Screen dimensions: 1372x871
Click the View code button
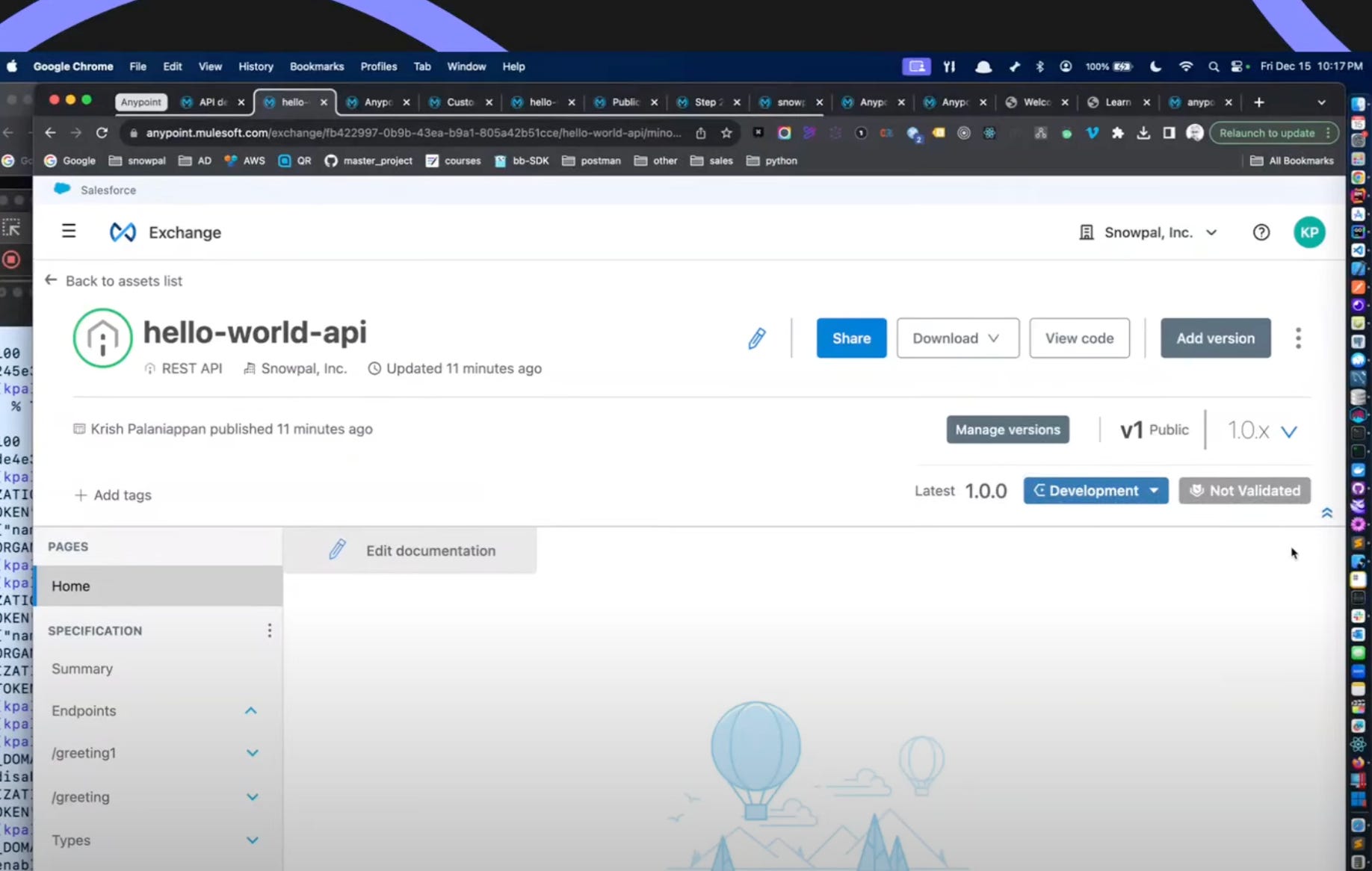pyautogui.click(x=1079, y=338)
